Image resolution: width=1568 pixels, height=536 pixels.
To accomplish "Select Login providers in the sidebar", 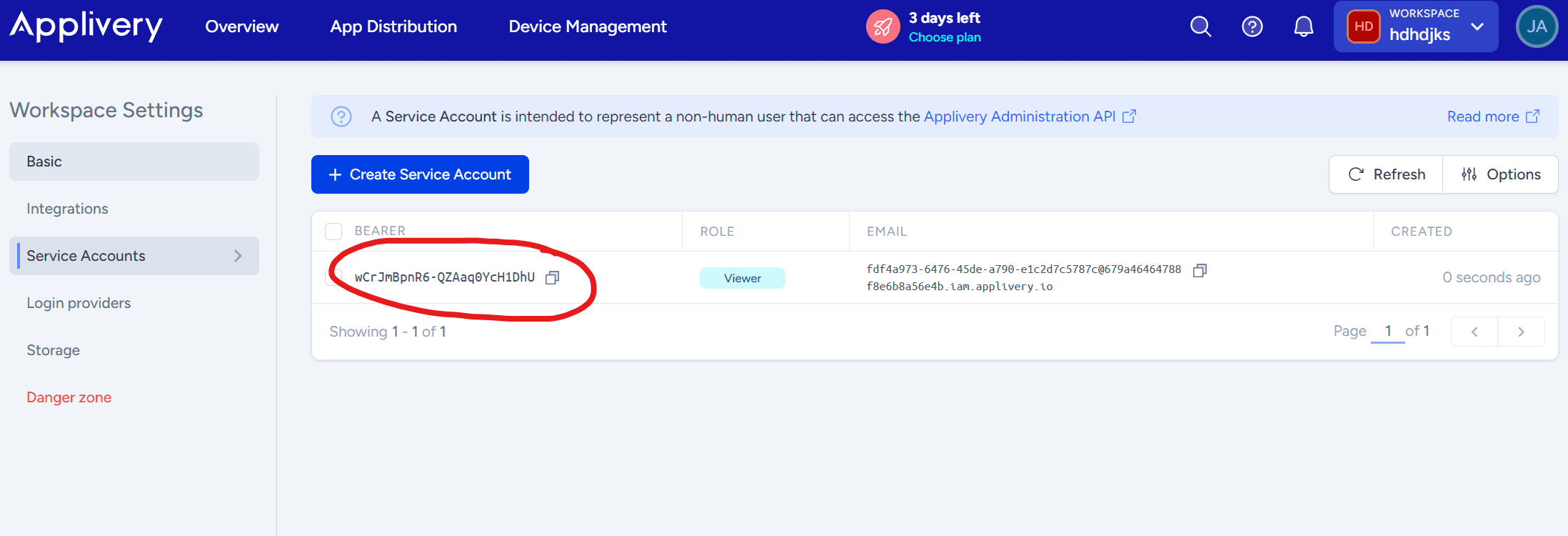I will pyautogui.click(x=134, y=303).
